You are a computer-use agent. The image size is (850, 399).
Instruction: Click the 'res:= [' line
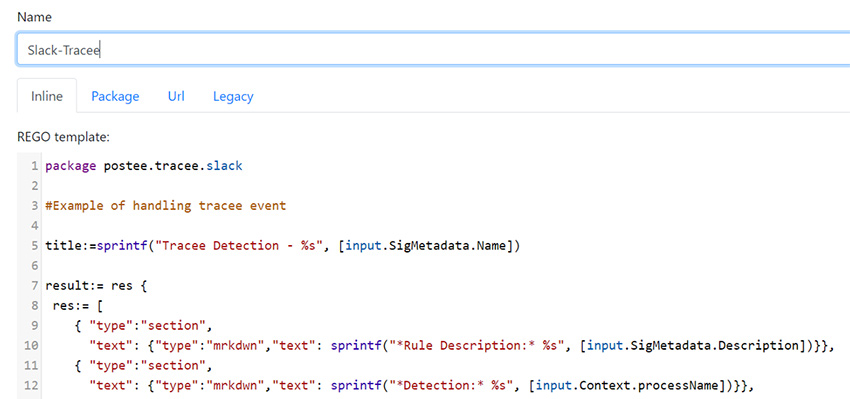(78, 306)
